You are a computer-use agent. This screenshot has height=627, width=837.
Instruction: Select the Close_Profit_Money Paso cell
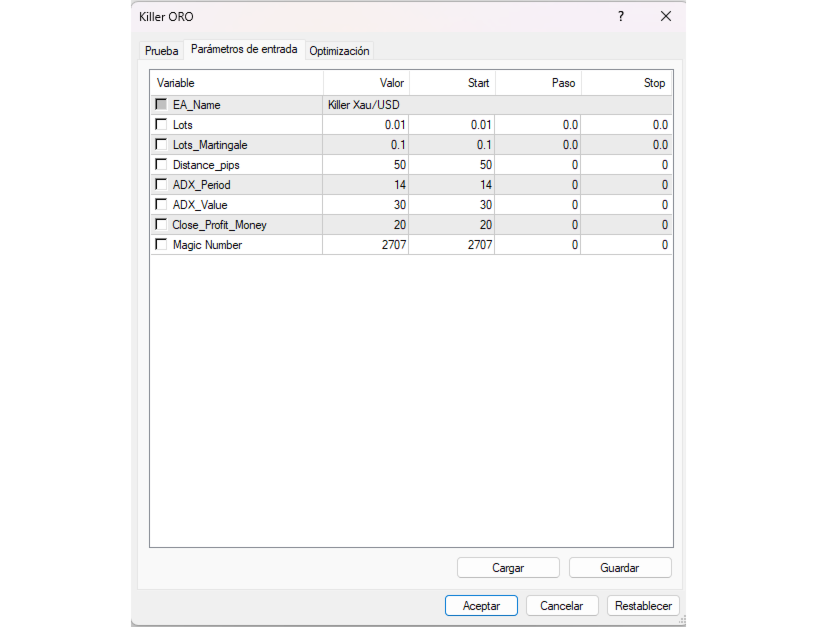tap(538, 225)
